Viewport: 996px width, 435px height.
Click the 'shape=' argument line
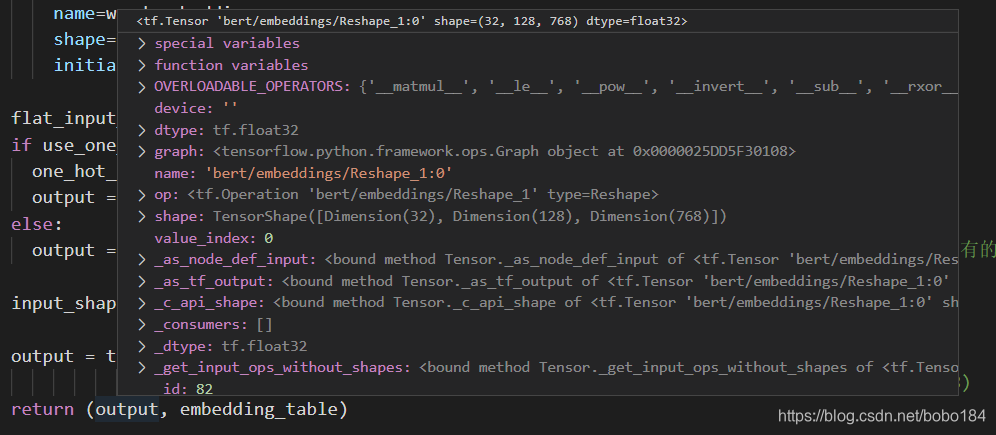tap(86, 39)
